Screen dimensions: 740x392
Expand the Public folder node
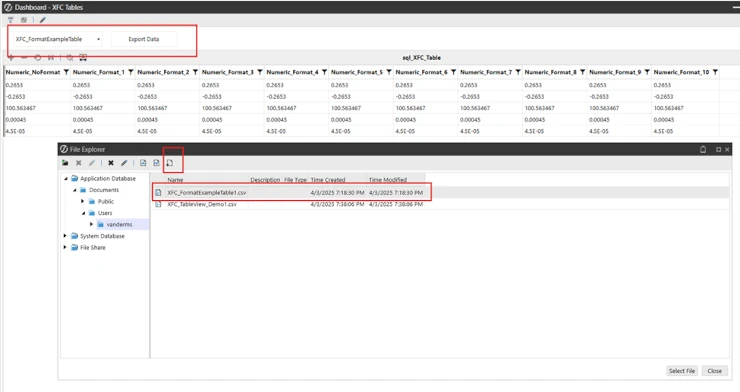pyautogui.click(x=83, y=201)
